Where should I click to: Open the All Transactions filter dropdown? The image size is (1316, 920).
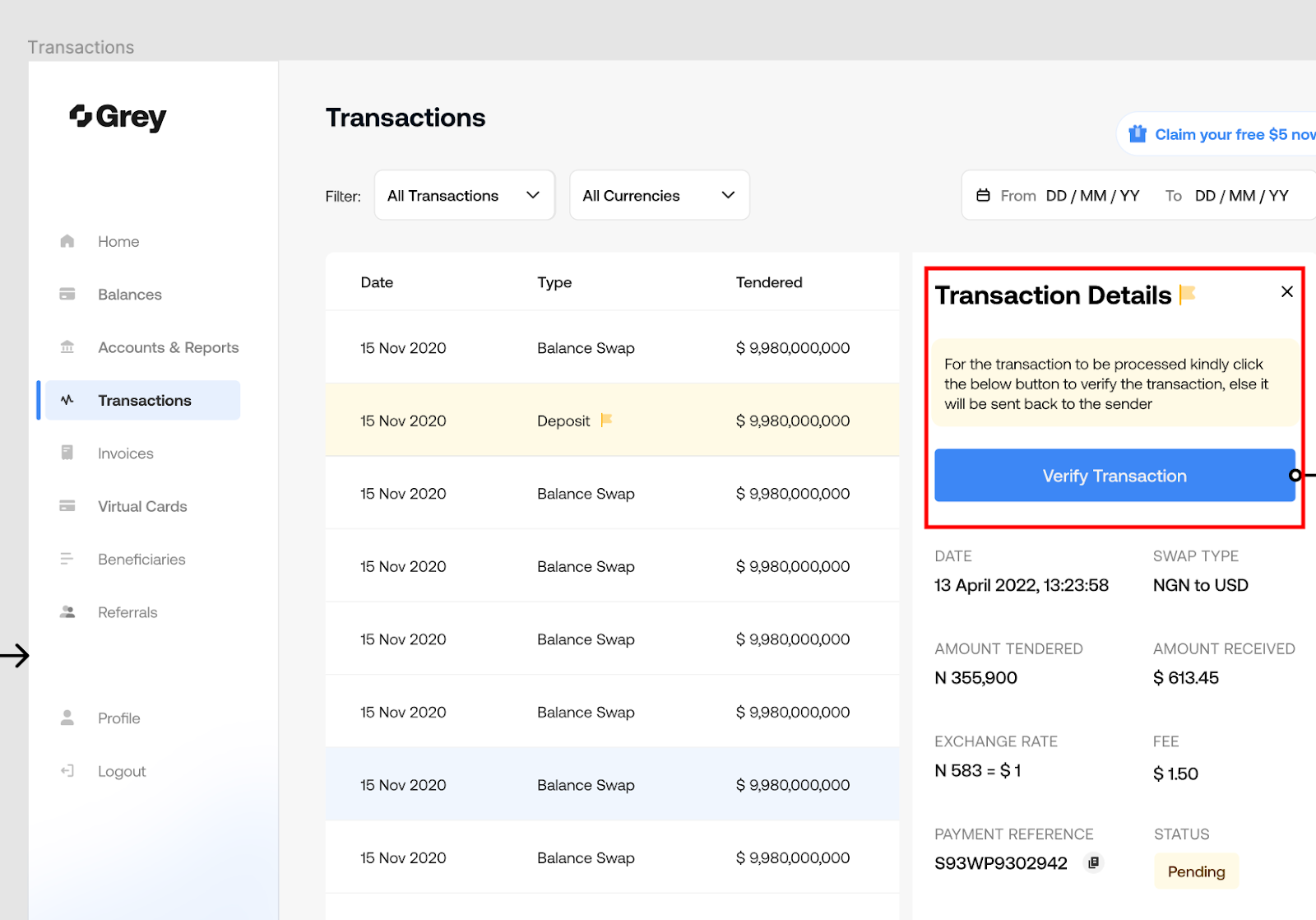464,195
